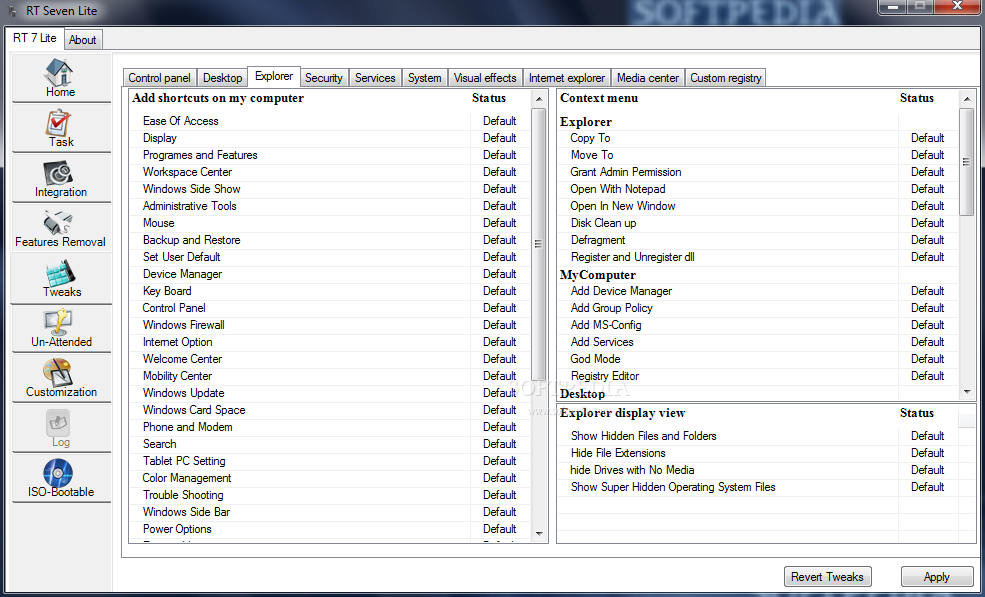Switch to the RT 7 Lite tab
985x597 pixels.
point(35,38)
